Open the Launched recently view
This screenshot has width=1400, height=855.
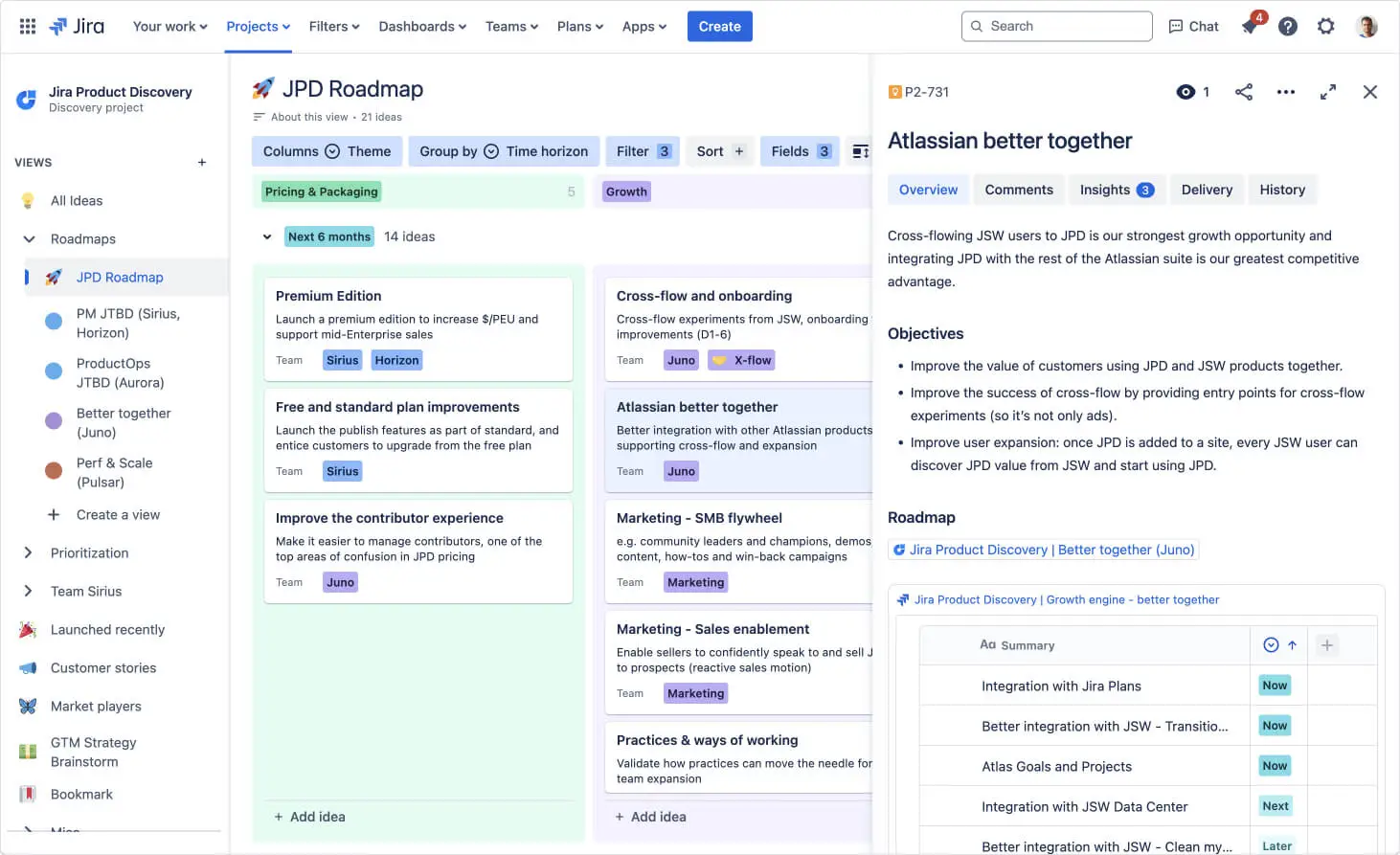click(x=107, y=629)
